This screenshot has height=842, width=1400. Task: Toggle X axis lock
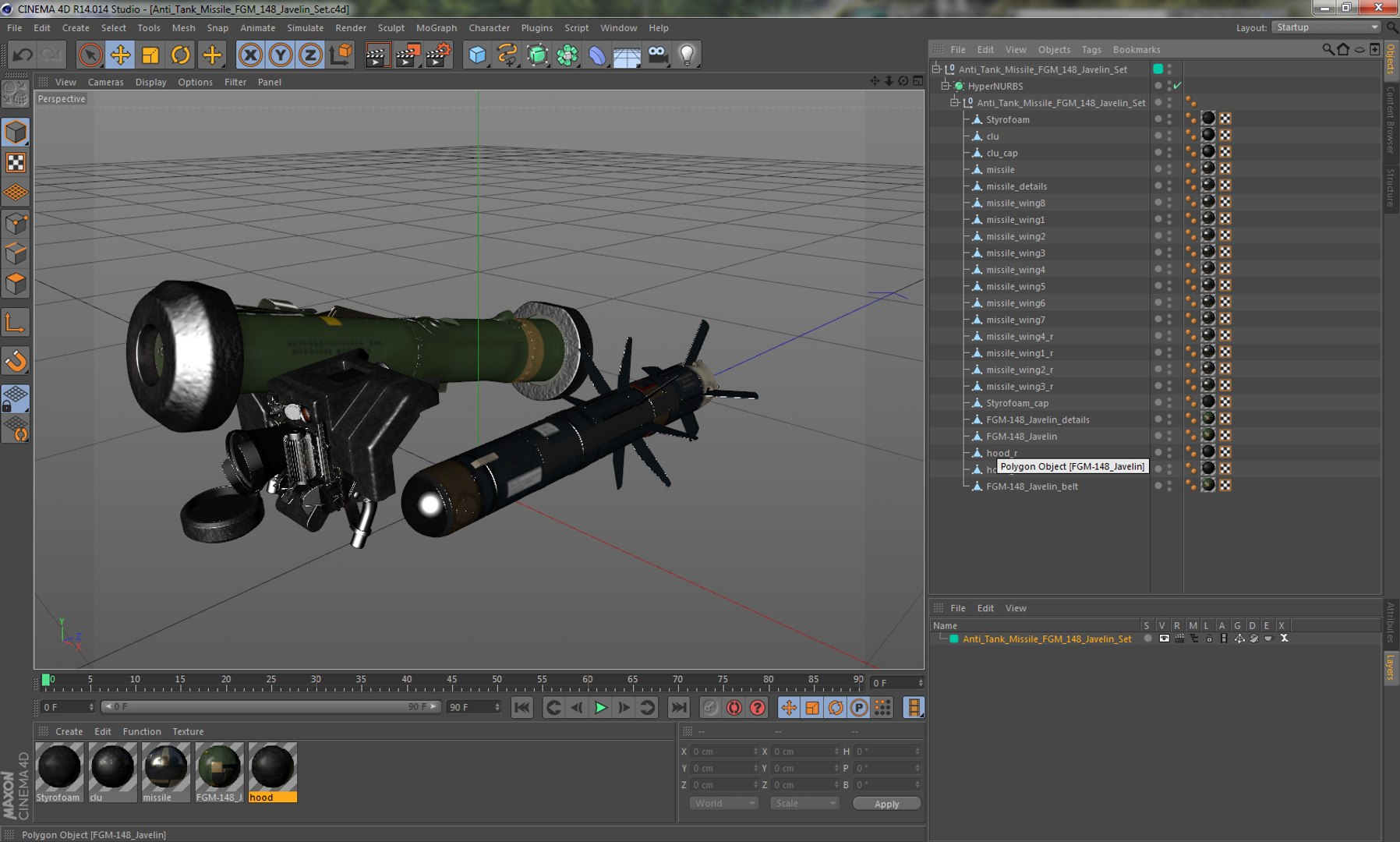click(250, 55)
